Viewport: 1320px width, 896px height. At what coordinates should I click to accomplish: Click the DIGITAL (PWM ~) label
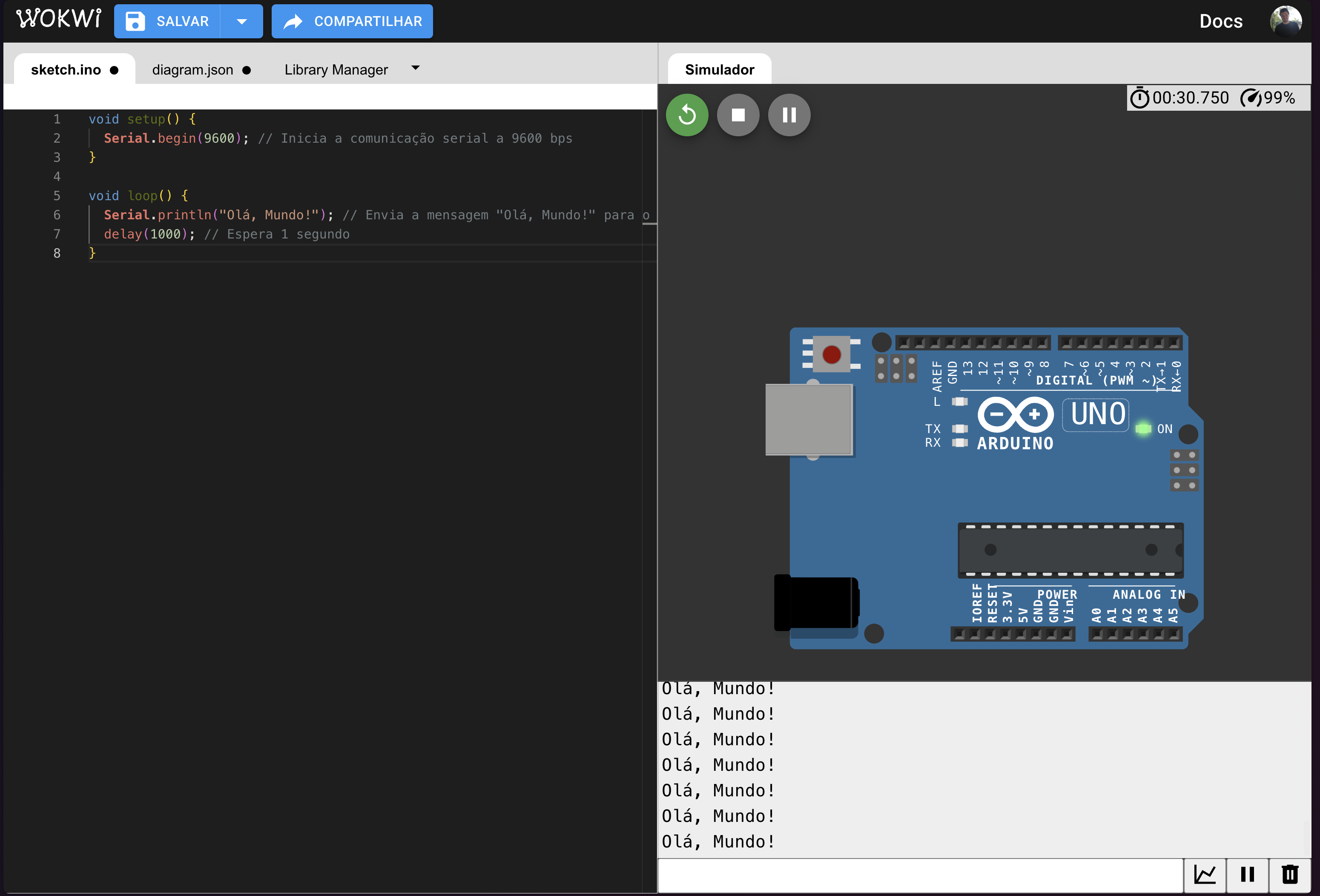pos(1096,380)
